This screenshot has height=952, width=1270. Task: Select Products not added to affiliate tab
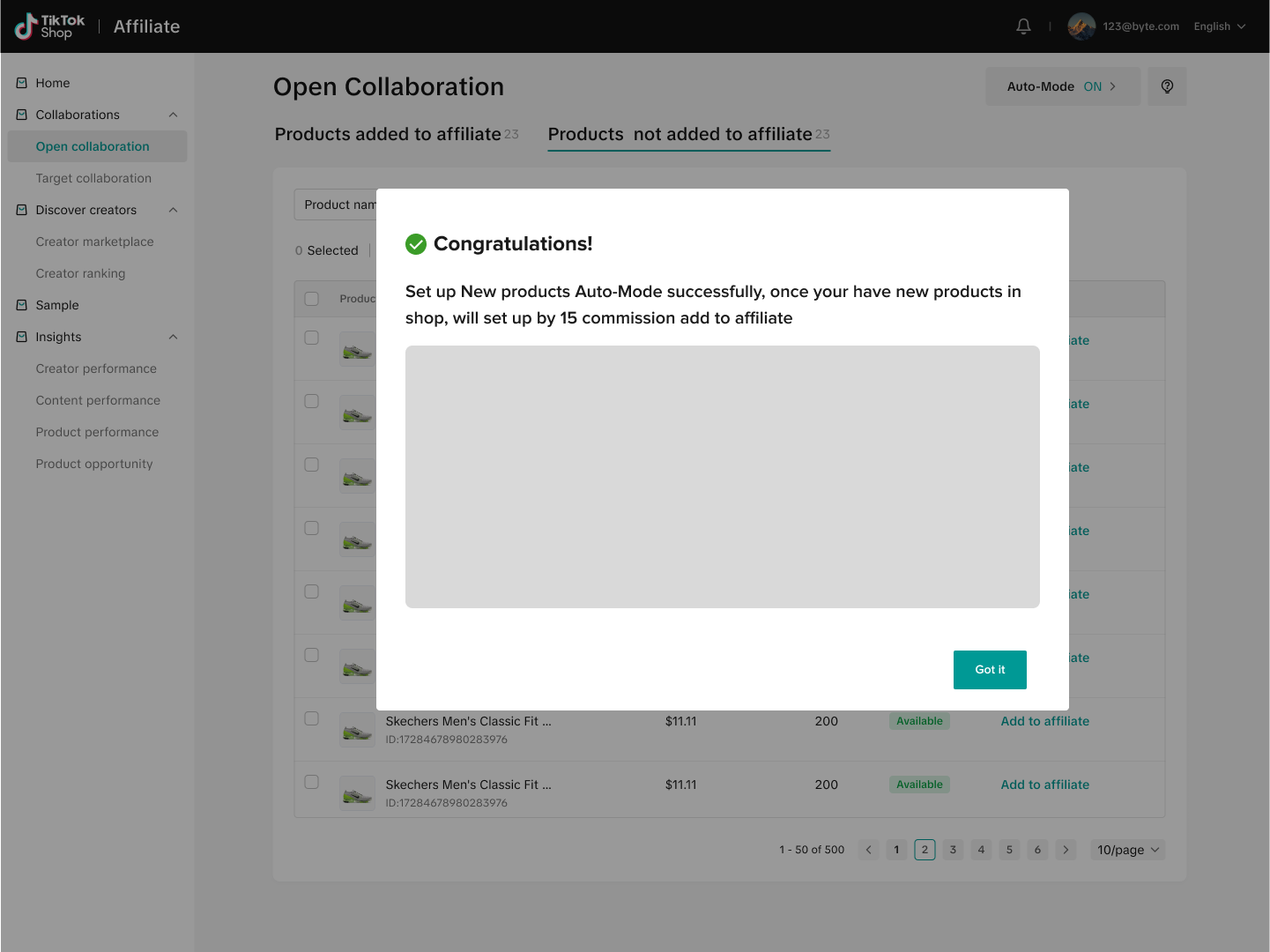689,134
